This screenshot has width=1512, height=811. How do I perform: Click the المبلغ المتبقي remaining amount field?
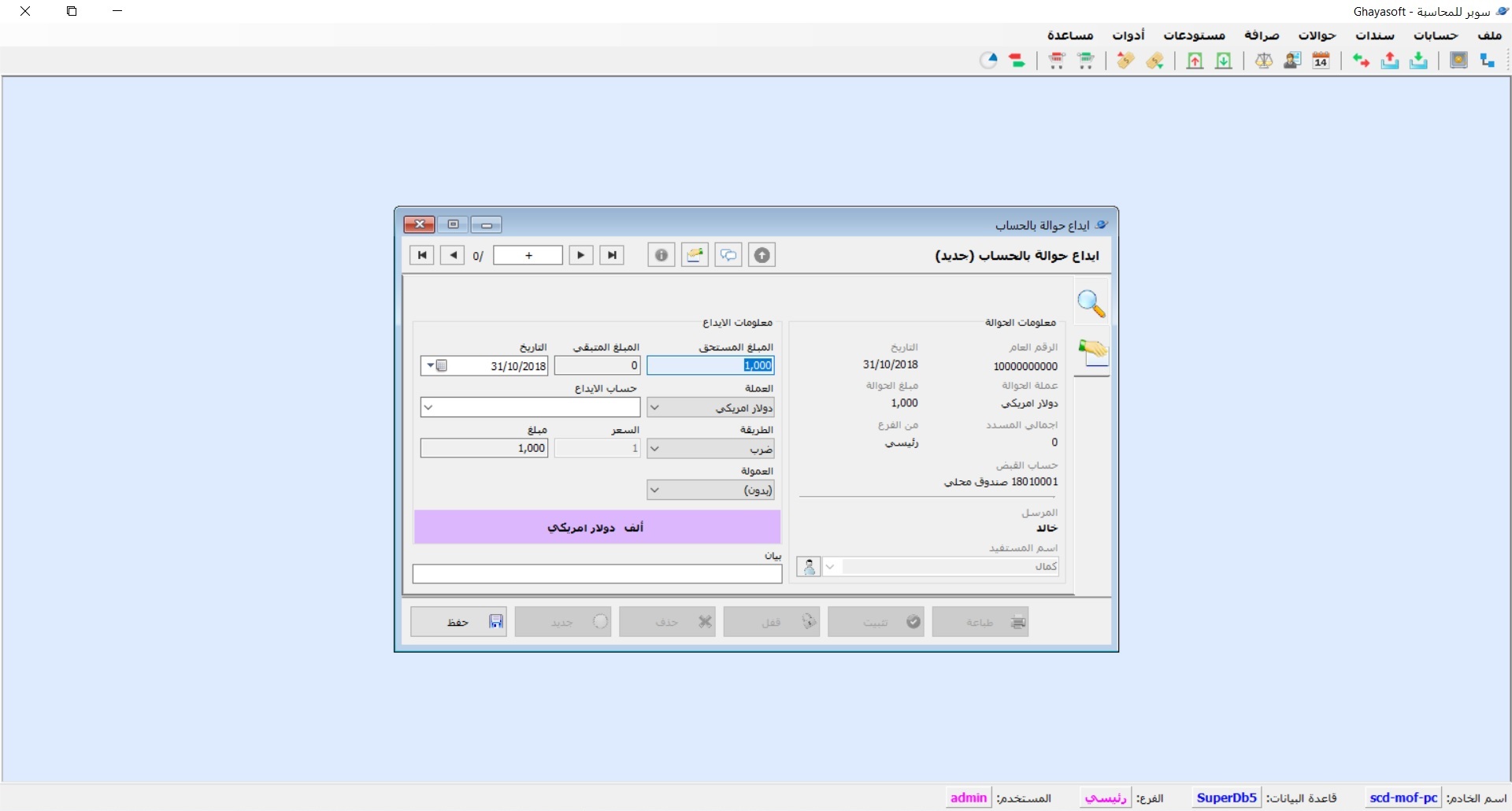point(597,365)
